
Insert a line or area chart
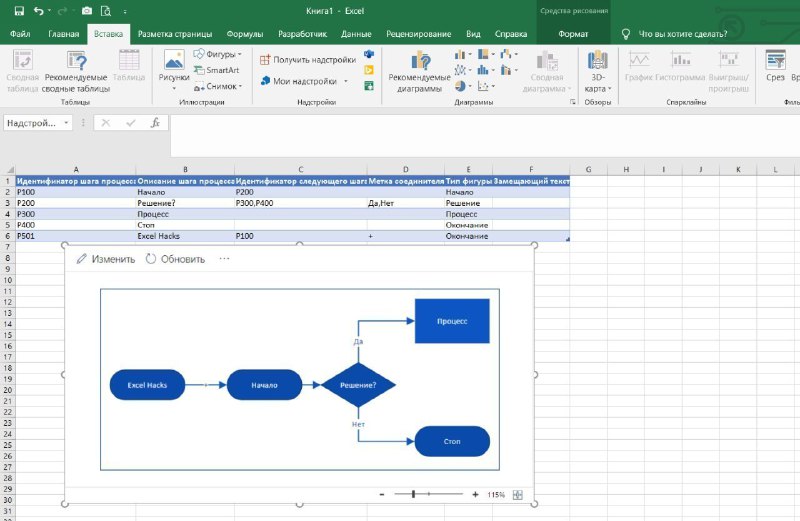point(460,70)
